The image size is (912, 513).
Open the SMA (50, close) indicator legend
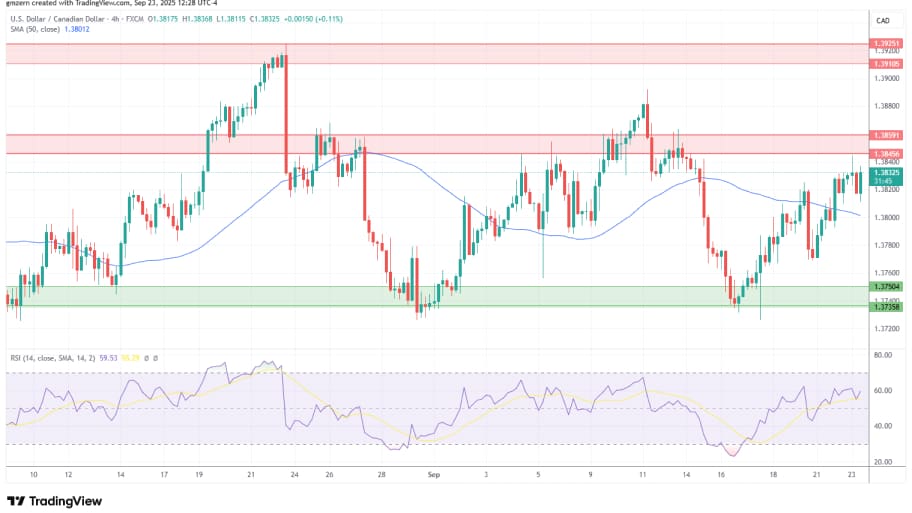point(34,29)
